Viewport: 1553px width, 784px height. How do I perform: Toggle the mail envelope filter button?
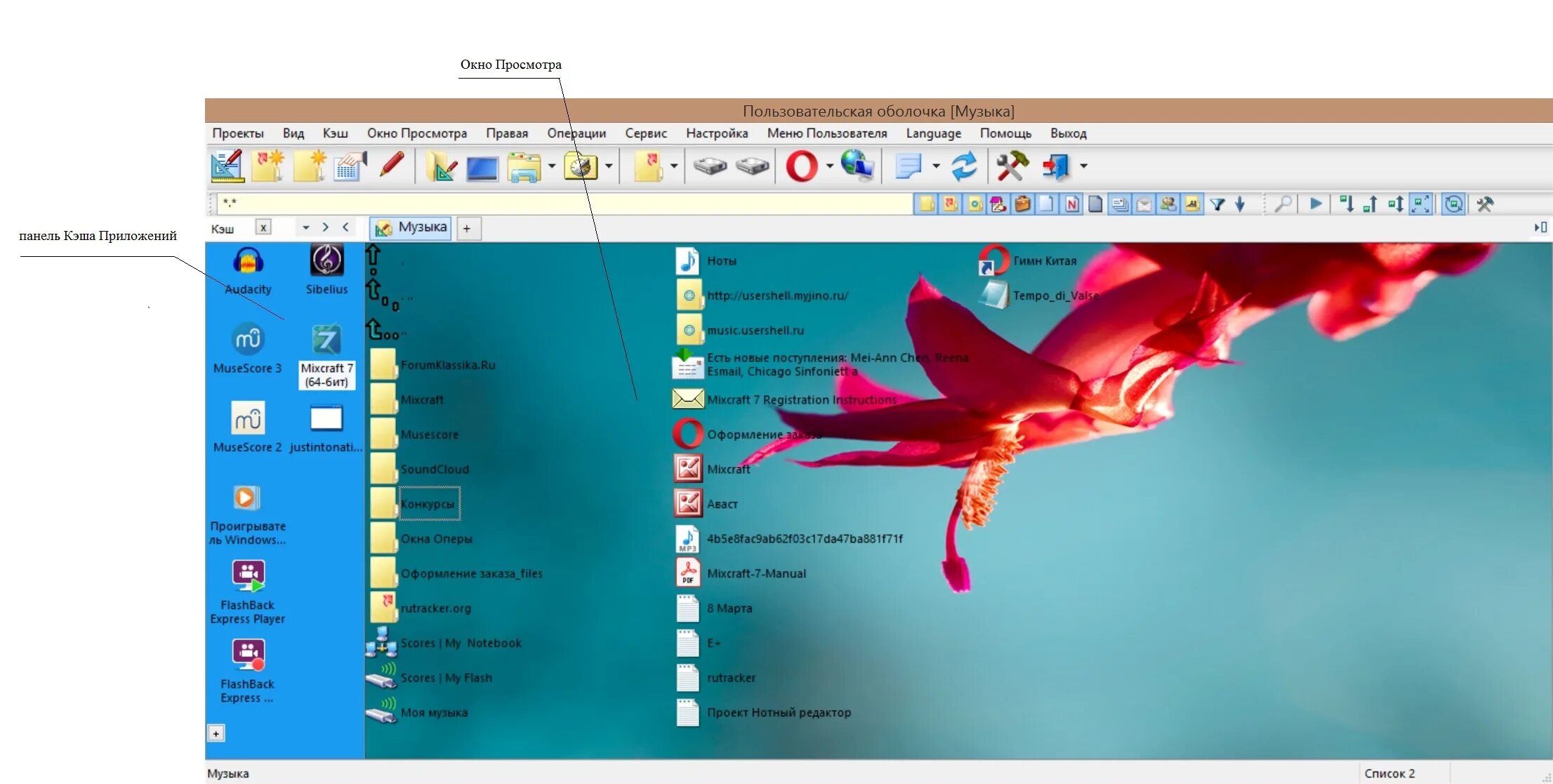[1144, 204]
